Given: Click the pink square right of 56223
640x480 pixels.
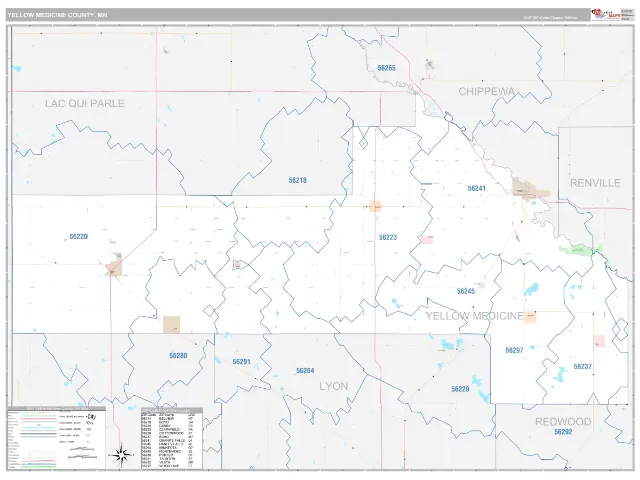Looking at the screenshot, I should point(427,240).
